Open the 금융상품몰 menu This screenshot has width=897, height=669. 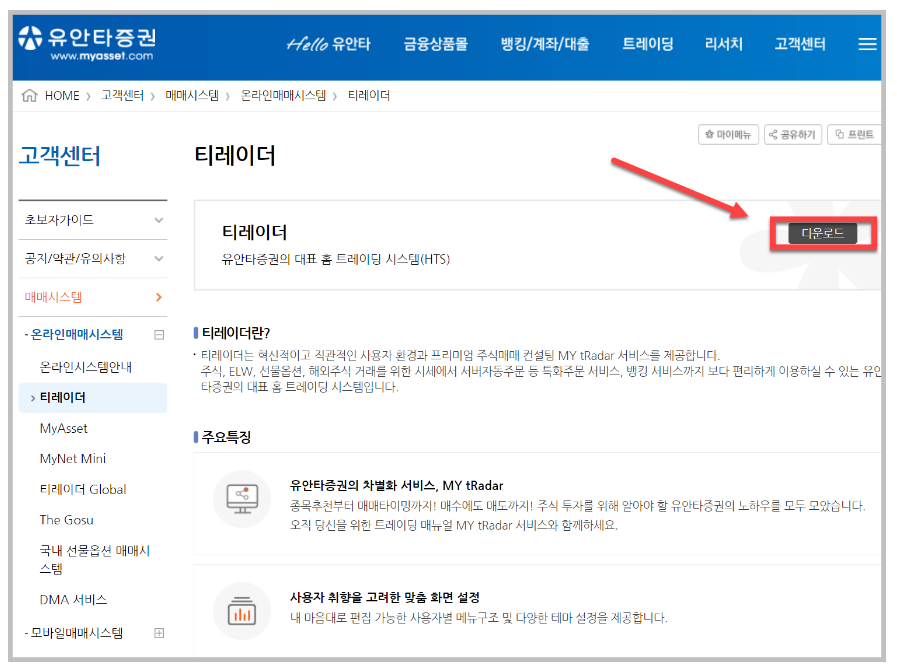[435, 44]
